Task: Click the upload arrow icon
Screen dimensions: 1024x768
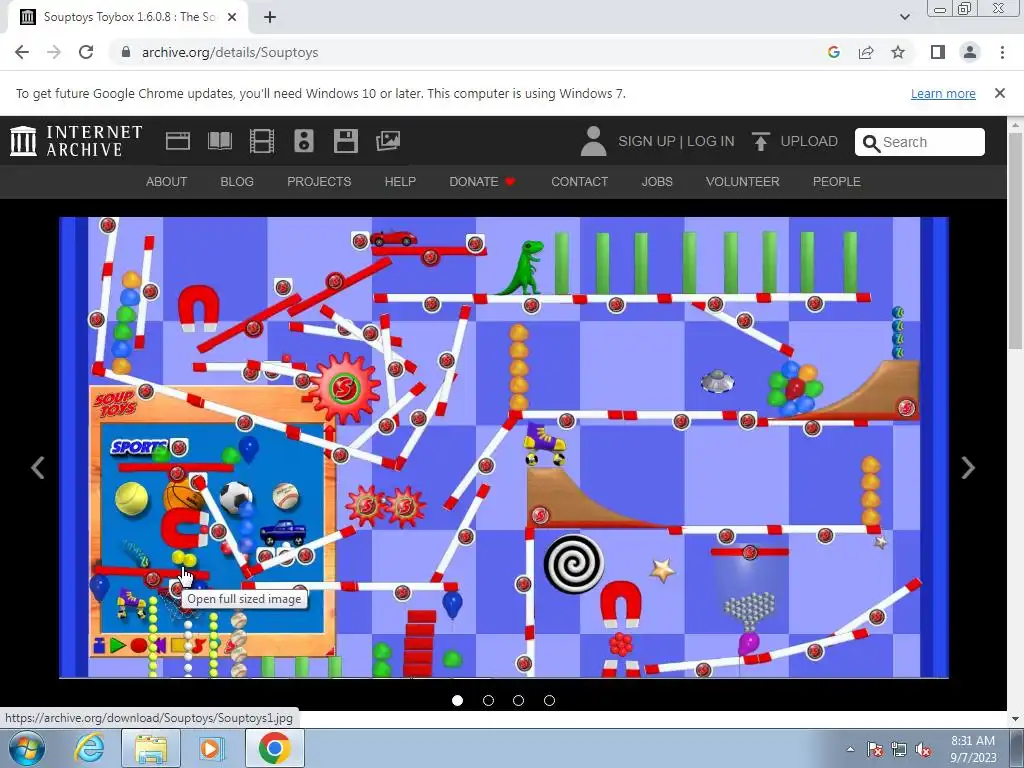Action: tap(760, 141)
